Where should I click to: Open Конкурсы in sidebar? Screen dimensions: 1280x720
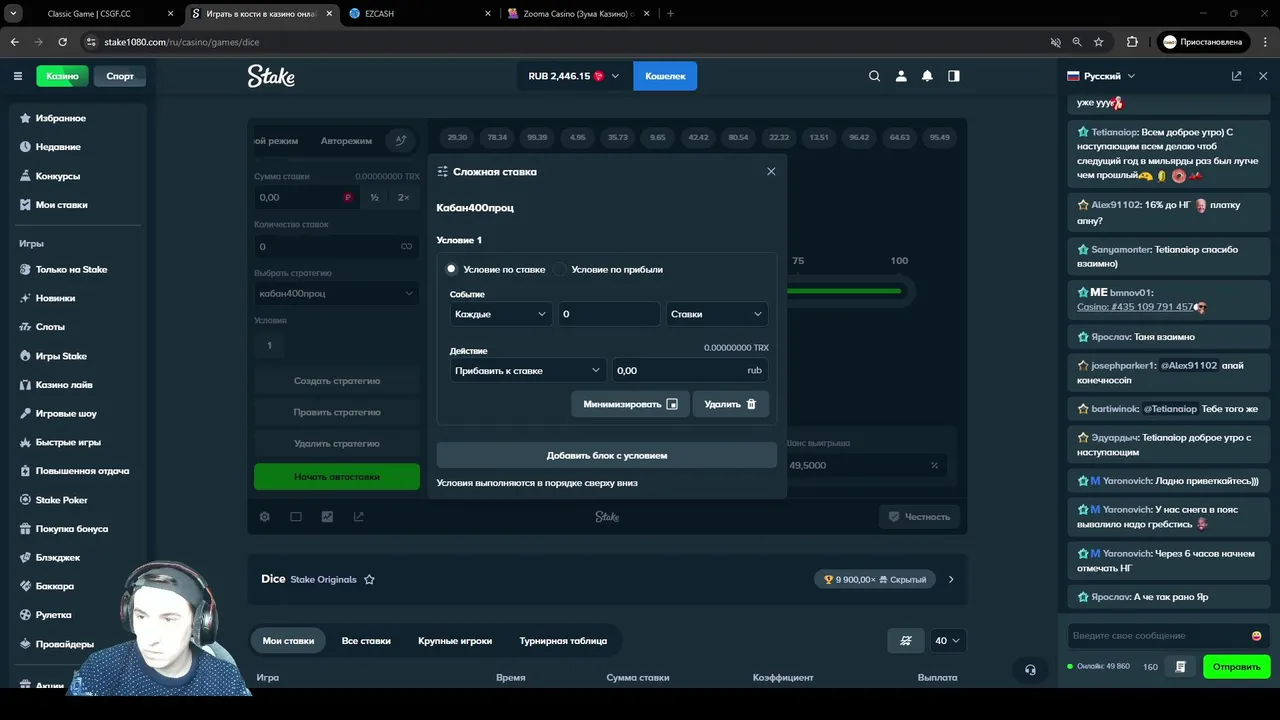click(58, 176)
